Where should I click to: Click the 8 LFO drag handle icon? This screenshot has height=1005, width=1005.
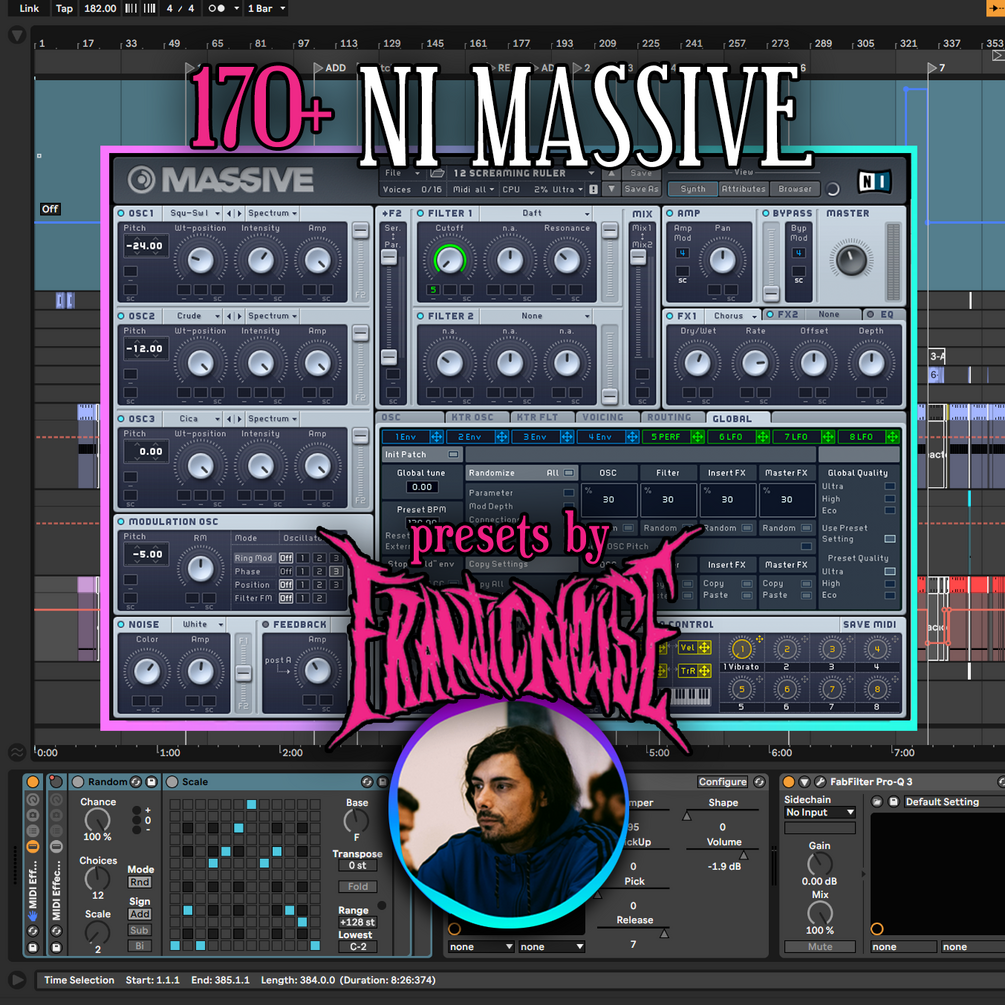pyautogui.click(x=892, y=437)
